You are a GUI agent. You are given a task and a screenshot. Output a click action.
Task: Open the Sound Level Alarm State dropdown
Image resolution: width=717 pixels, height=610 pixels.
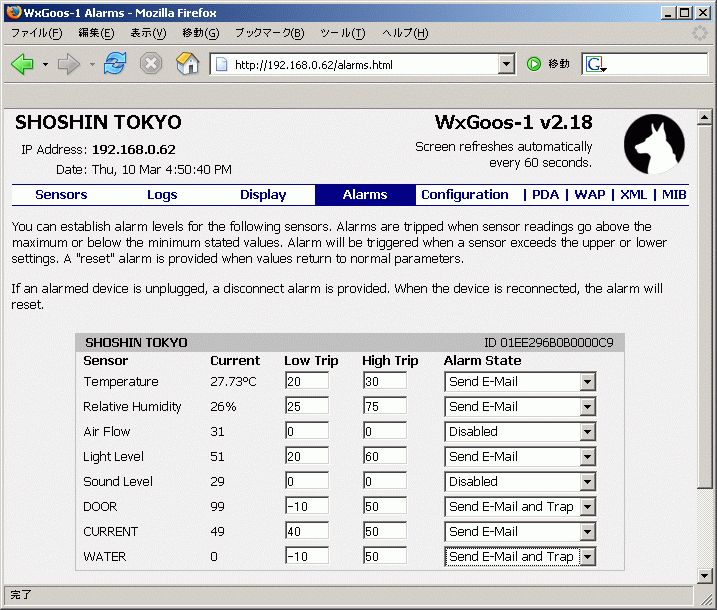(520, 482)
